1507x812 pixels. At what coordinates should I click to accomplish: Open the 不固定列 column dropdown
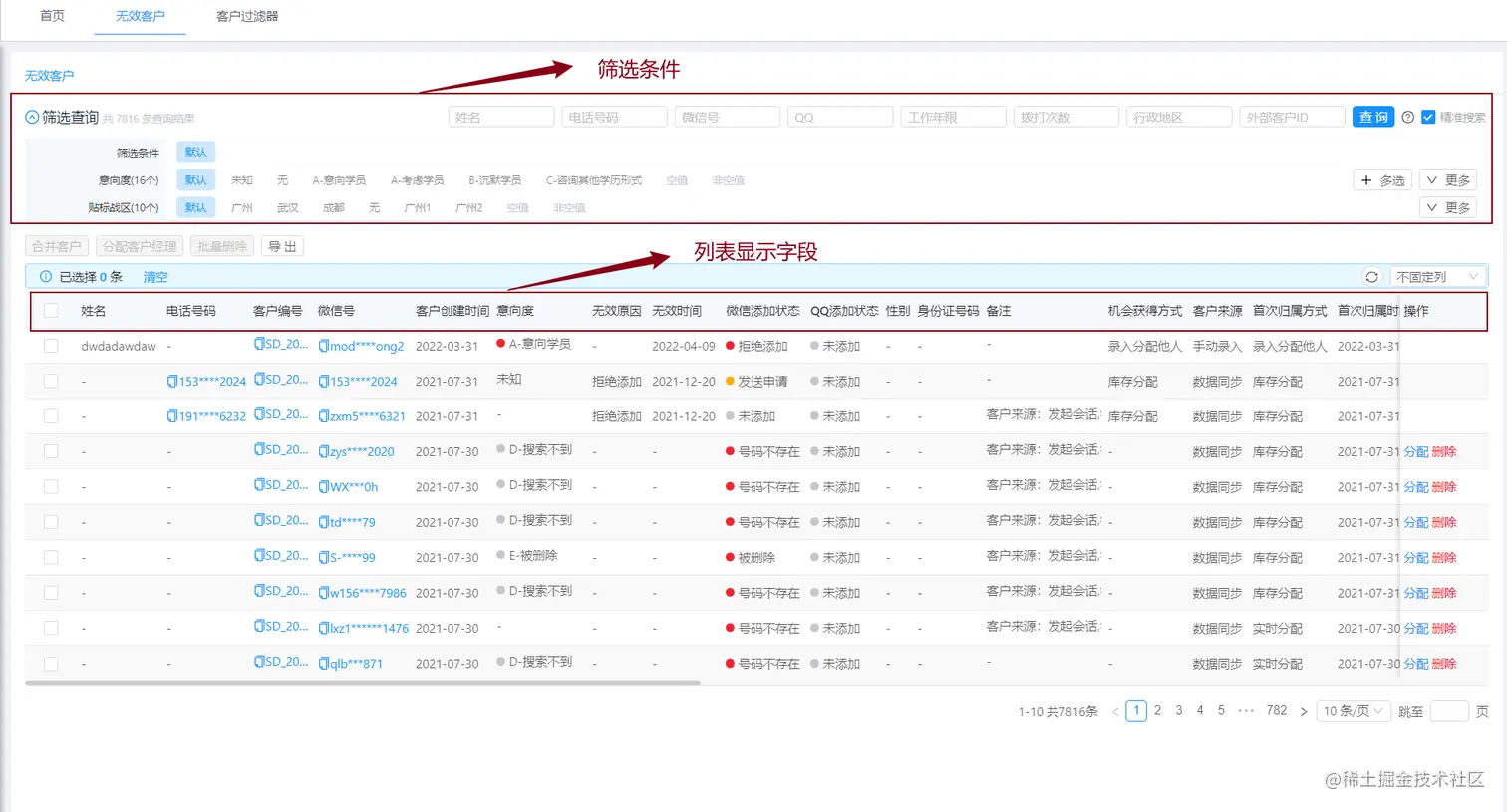coord(1437,277)
